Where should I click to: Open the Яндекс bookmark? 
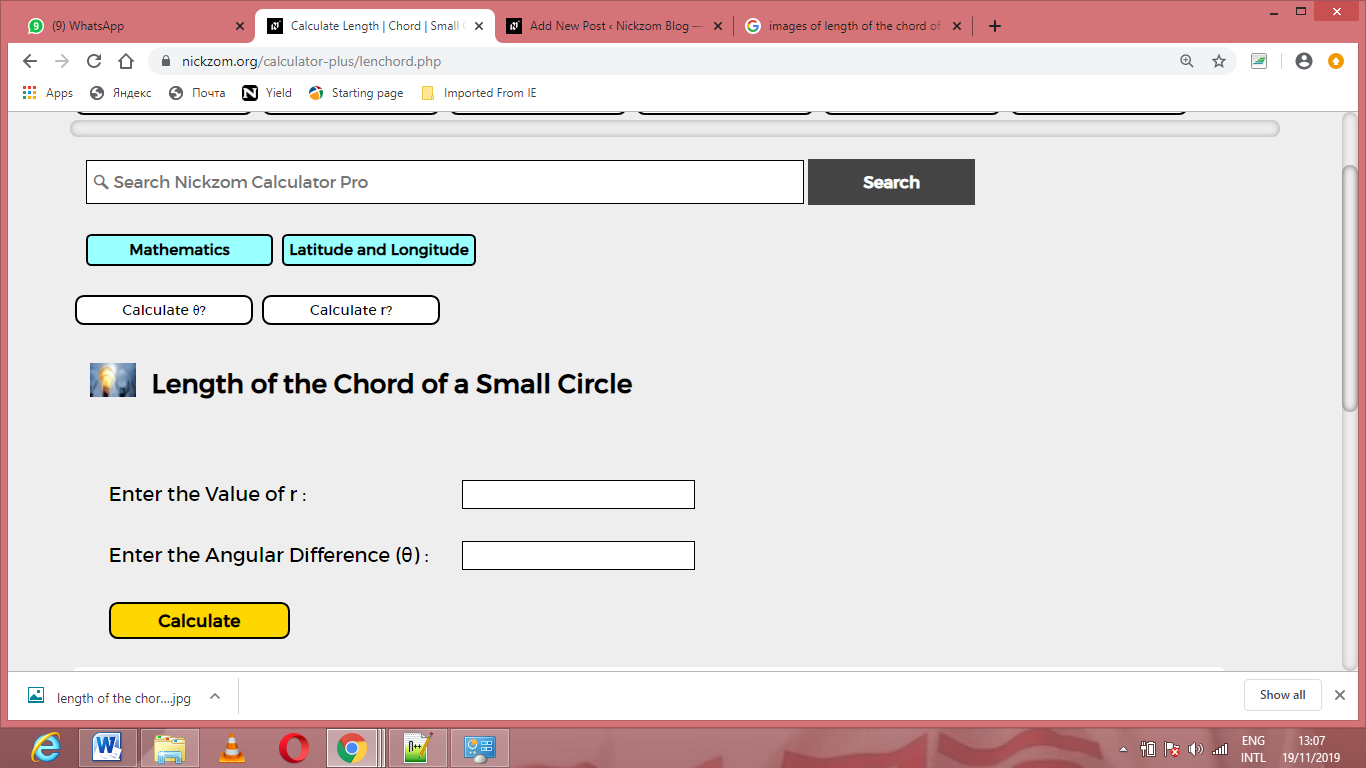[121, 93]
